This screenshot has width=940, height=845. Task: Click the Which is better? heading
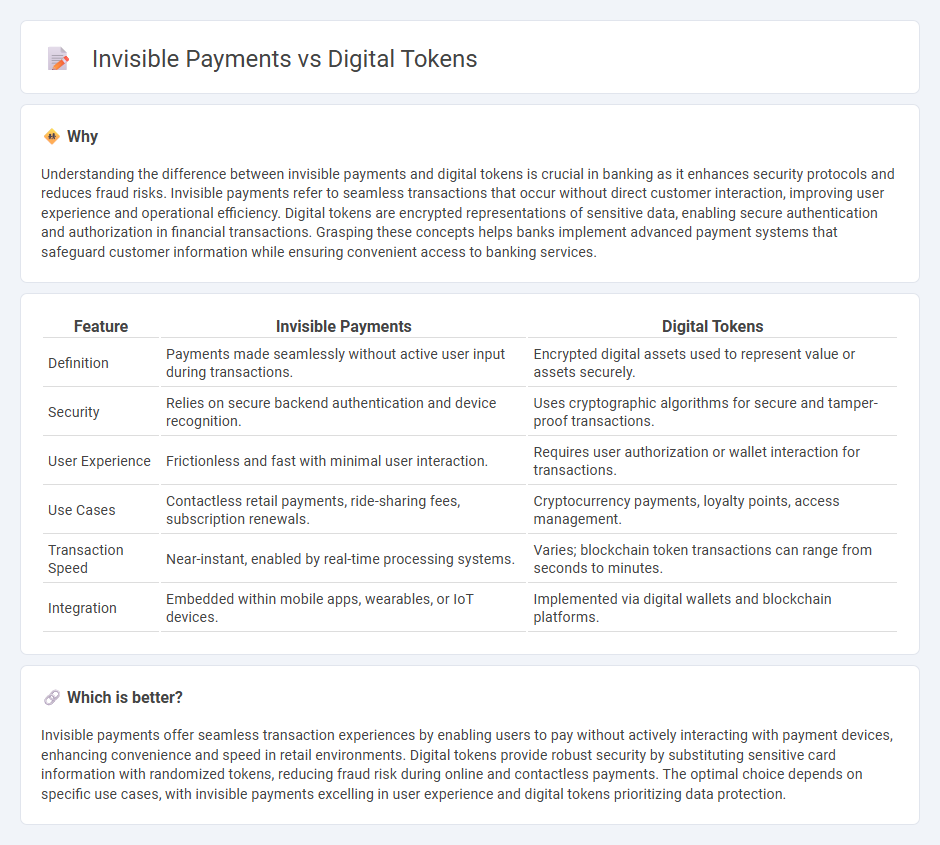coord(125,698)
